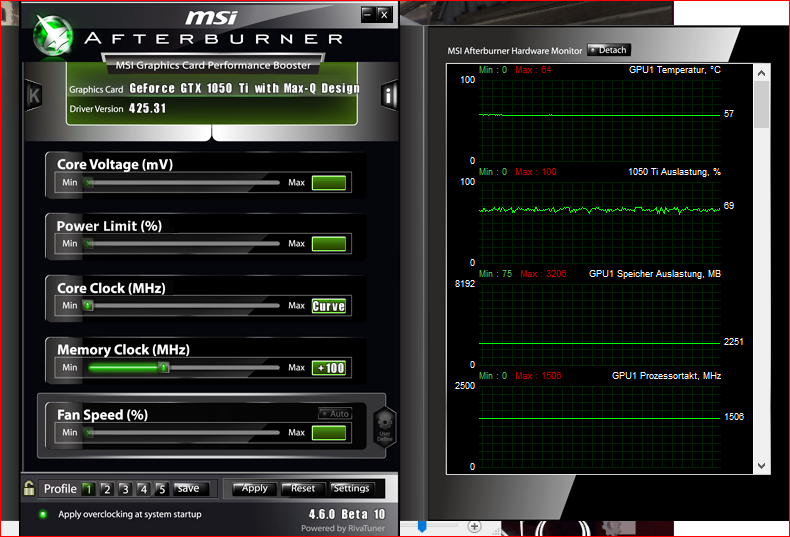Click the hardware monitor scrollbar thumb
This screenshot has width=790, height=537.
761,104
